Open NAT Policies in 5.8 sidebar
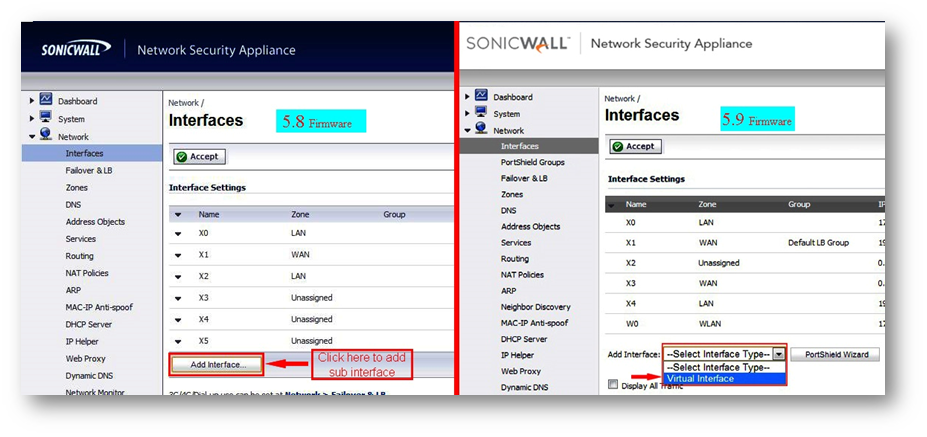The height and width of the screenshot is (437, 927). click(87, 273)
